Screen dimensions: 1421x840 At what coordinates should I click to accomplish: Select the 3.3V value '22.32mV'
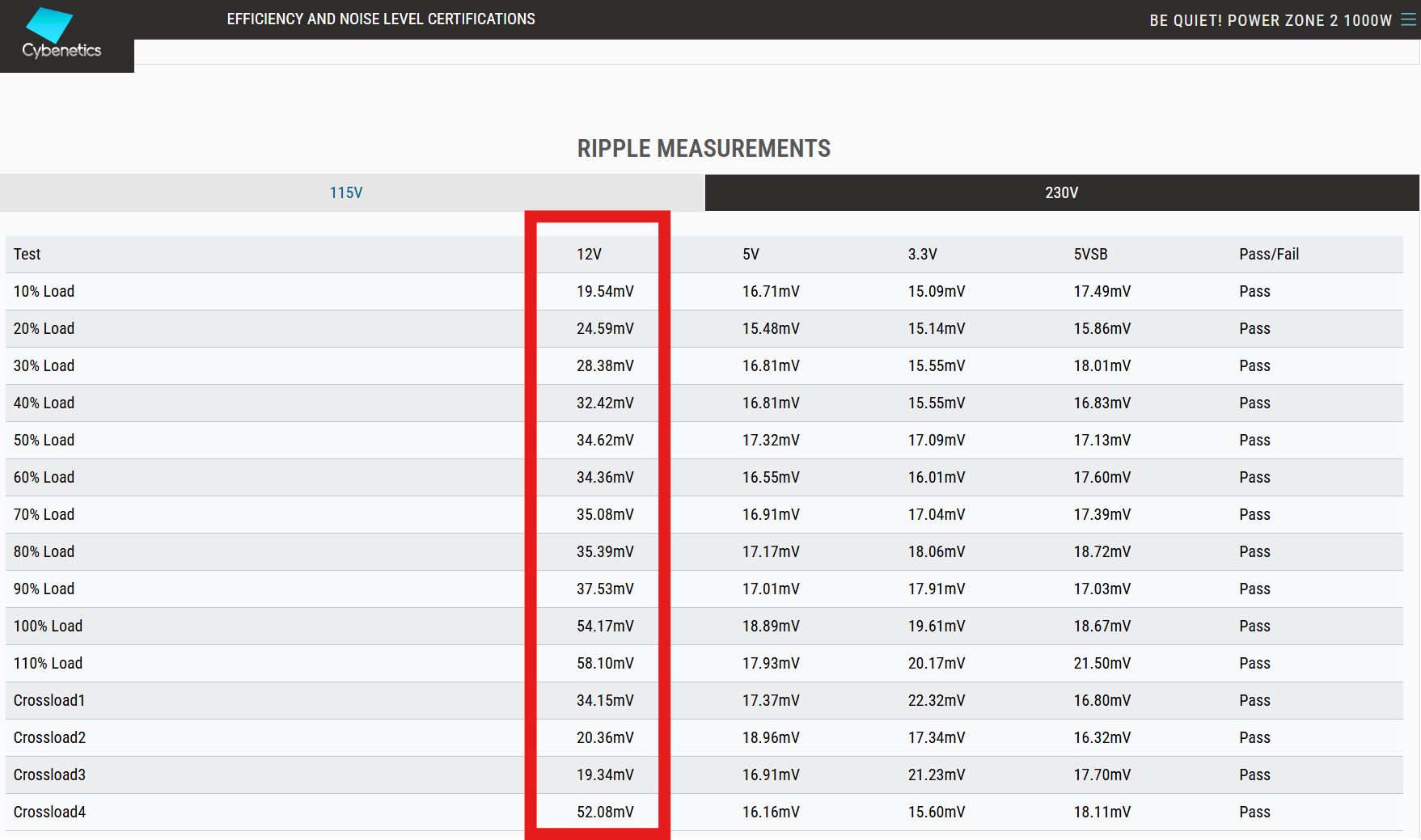pos(937,700)
